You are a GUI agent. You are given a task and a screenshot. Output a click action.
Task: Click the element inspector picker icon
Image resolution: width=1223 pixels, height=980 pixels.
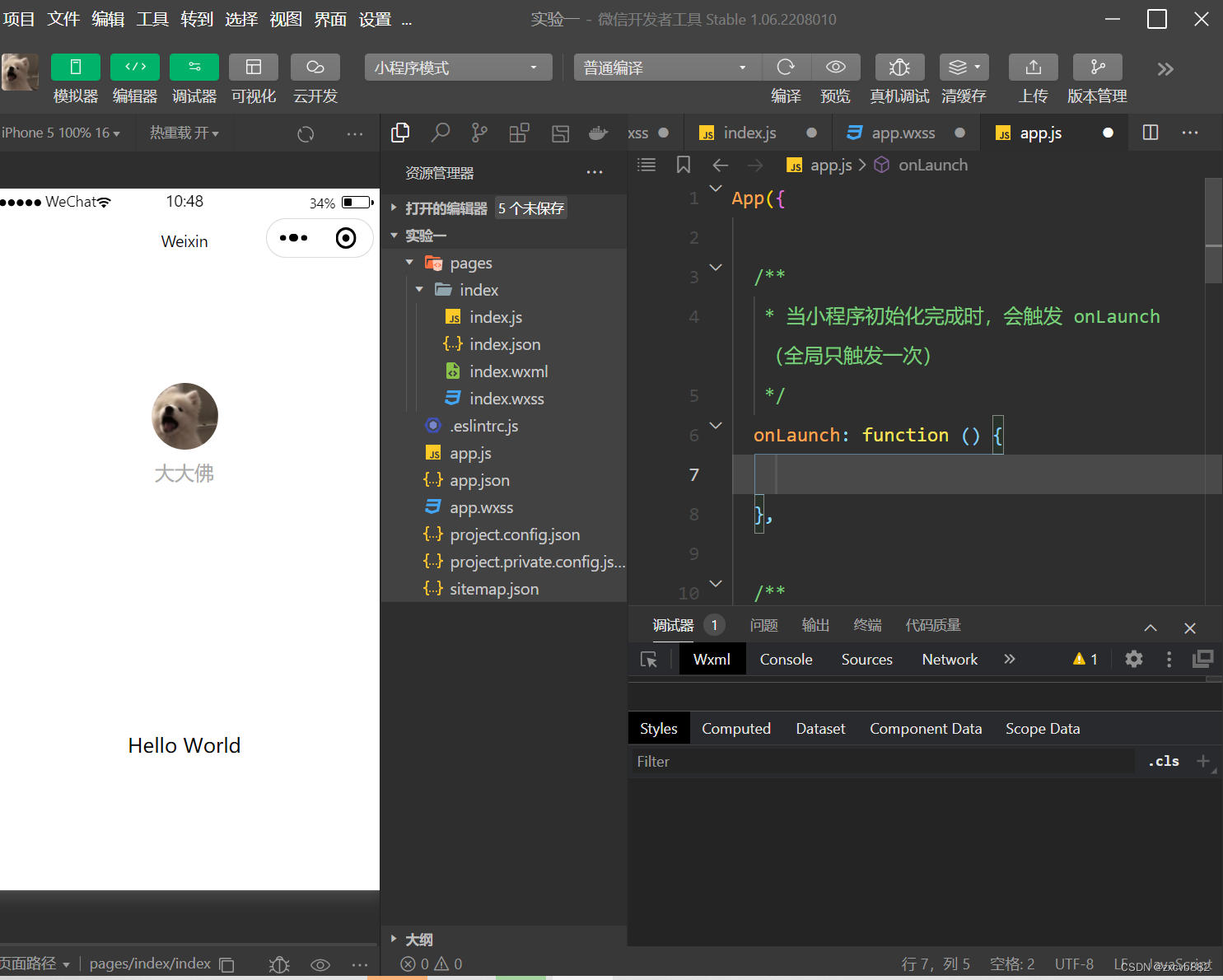(649, 660)
